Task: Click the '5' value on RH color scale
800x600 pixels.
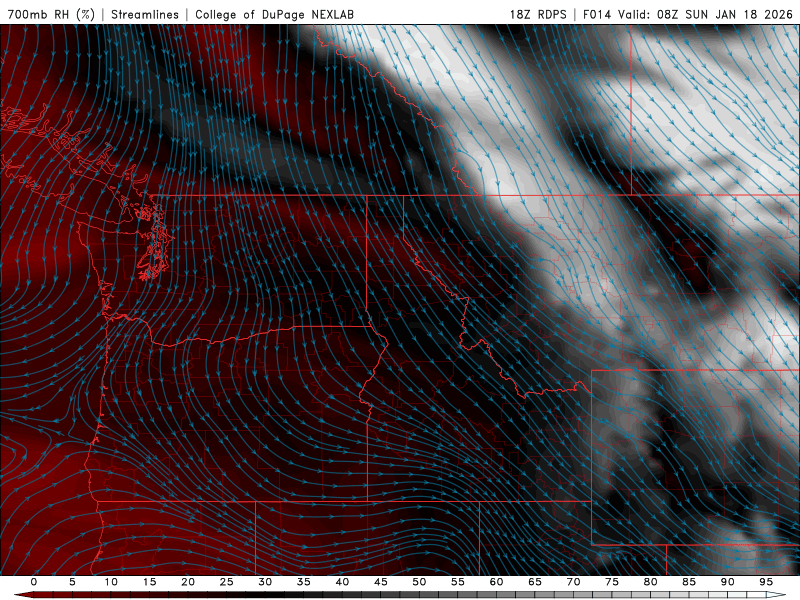Action: (72, 582)
